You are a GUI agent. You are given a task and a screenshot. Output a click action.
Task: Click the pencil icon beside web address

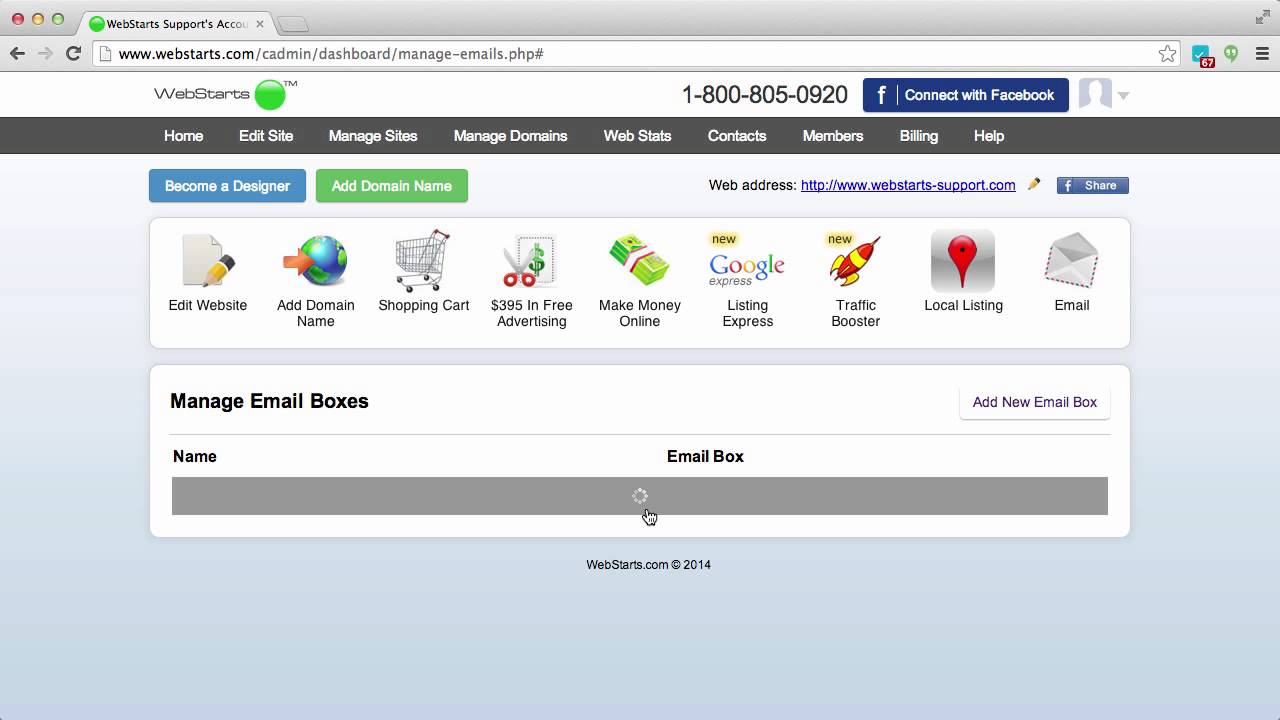(x=1034, y=184)
